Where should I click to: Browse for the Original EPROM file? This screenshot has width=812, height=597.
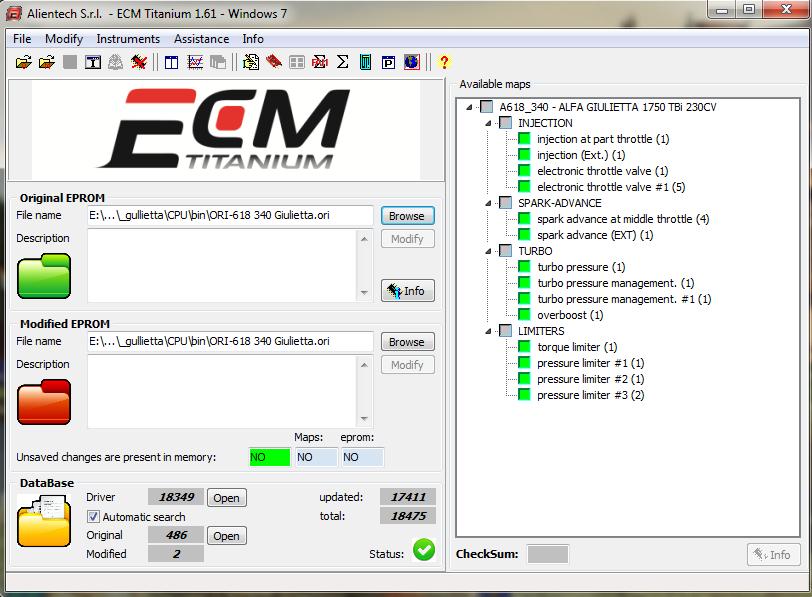(x=408, y=215)
